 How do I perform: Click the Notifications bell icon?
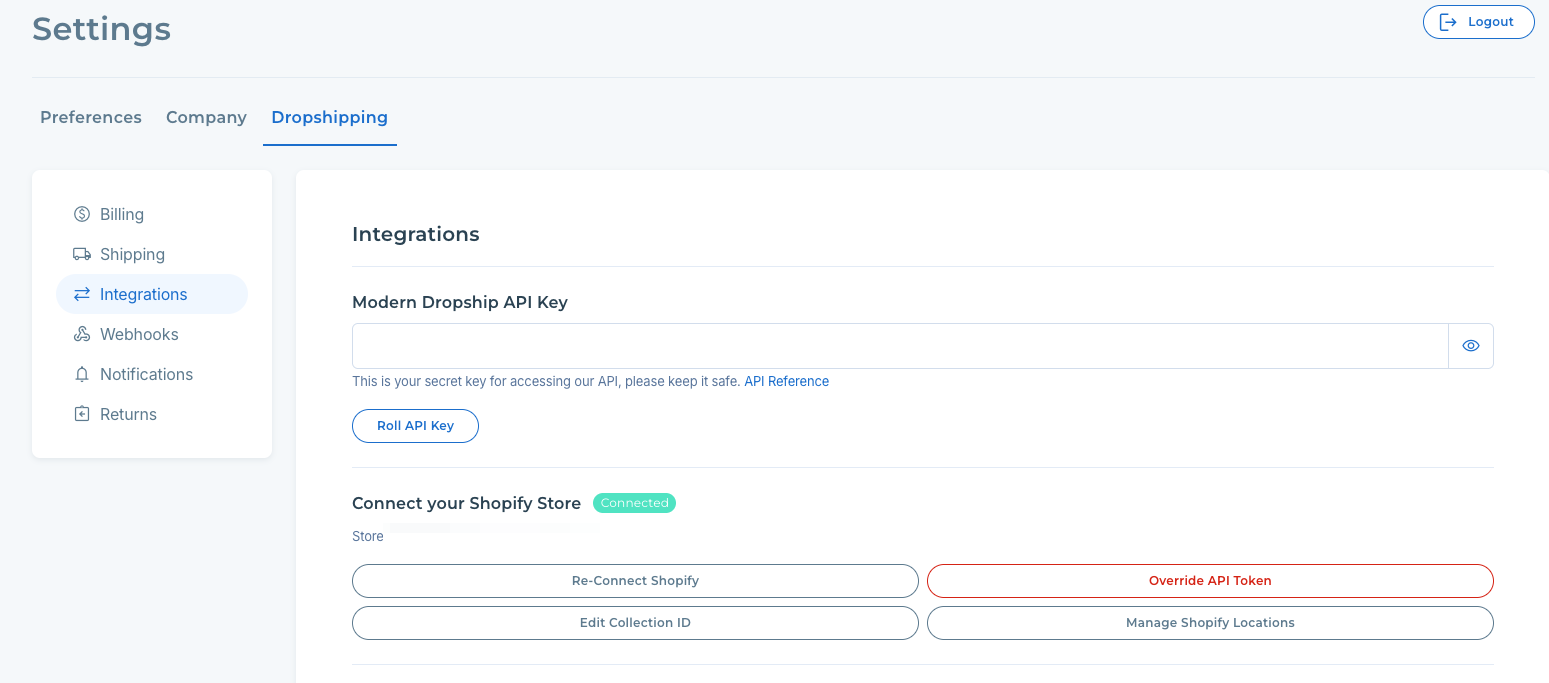tap(82, 374)
